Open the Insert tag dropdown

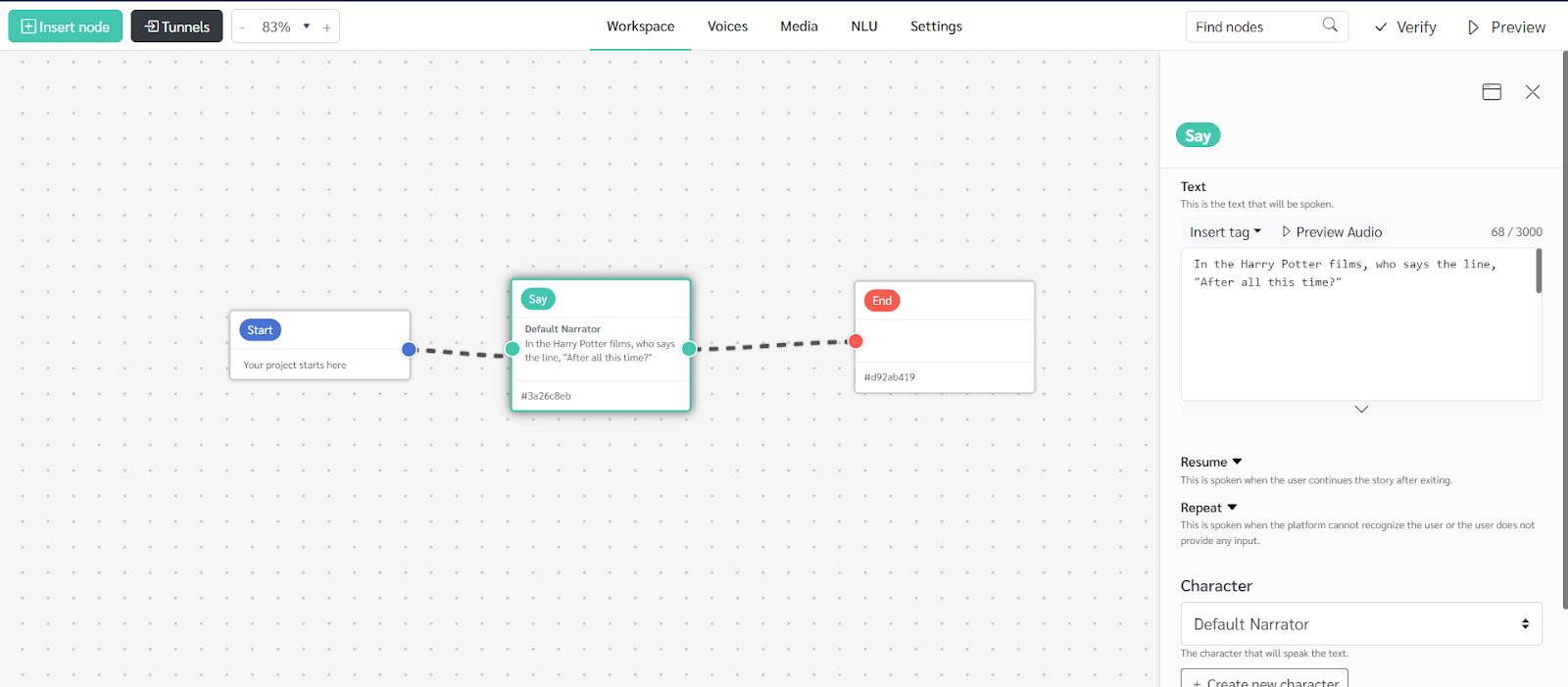click(x=1225, y=232)
